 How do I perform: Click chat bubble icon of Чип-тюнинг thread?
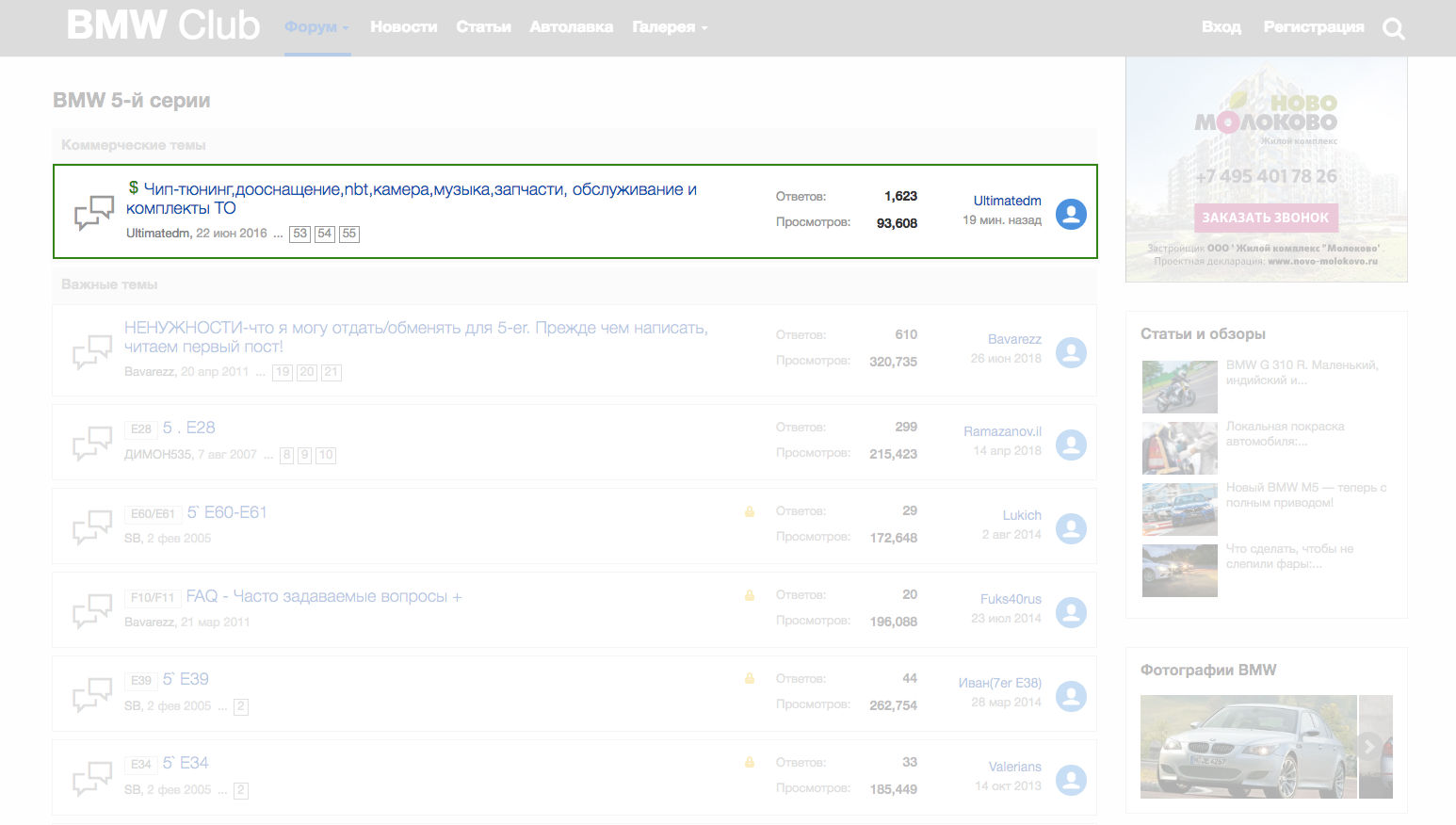(x=94, y=213)
